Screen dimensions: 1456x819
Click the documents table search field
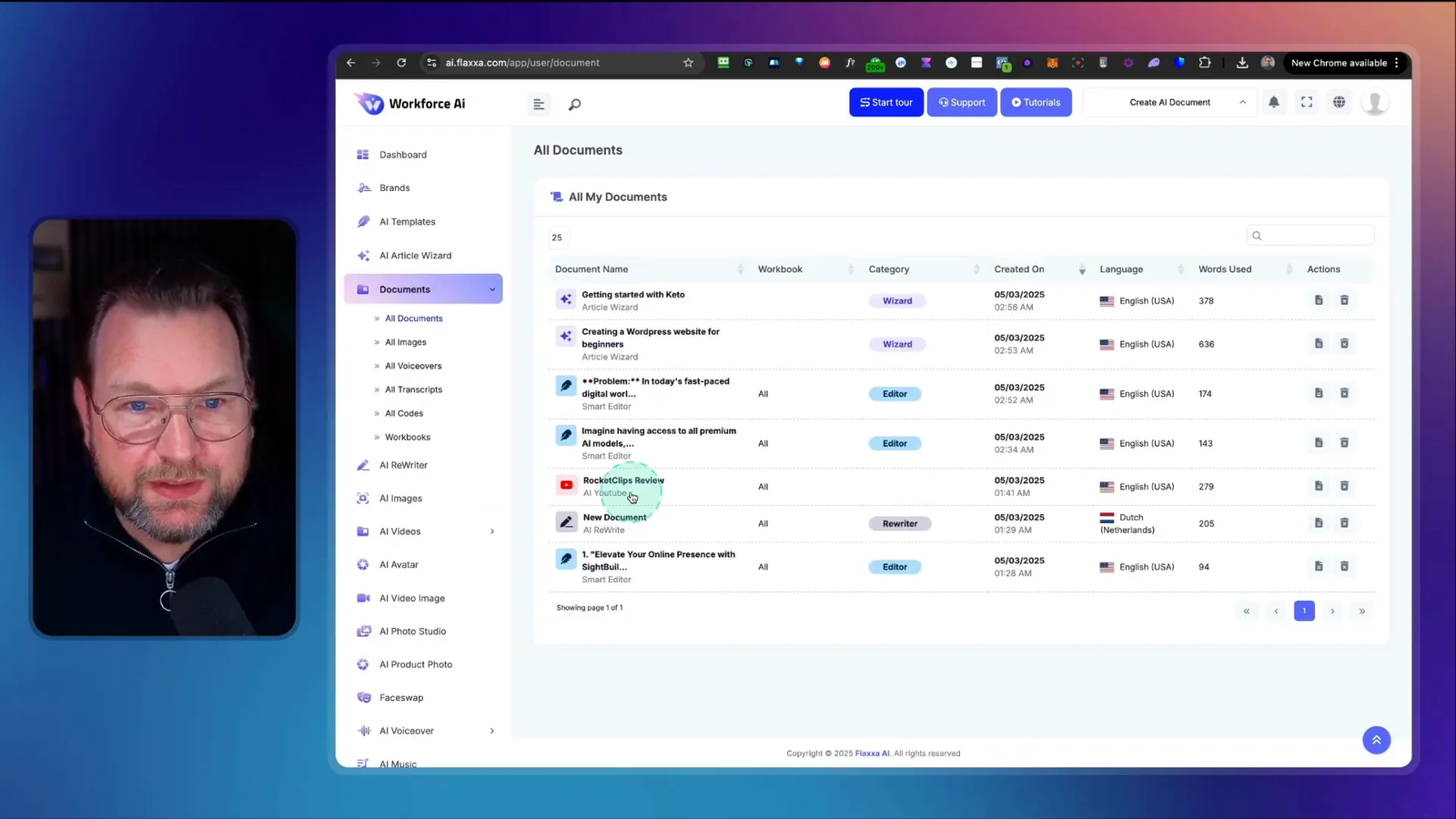1310,236
